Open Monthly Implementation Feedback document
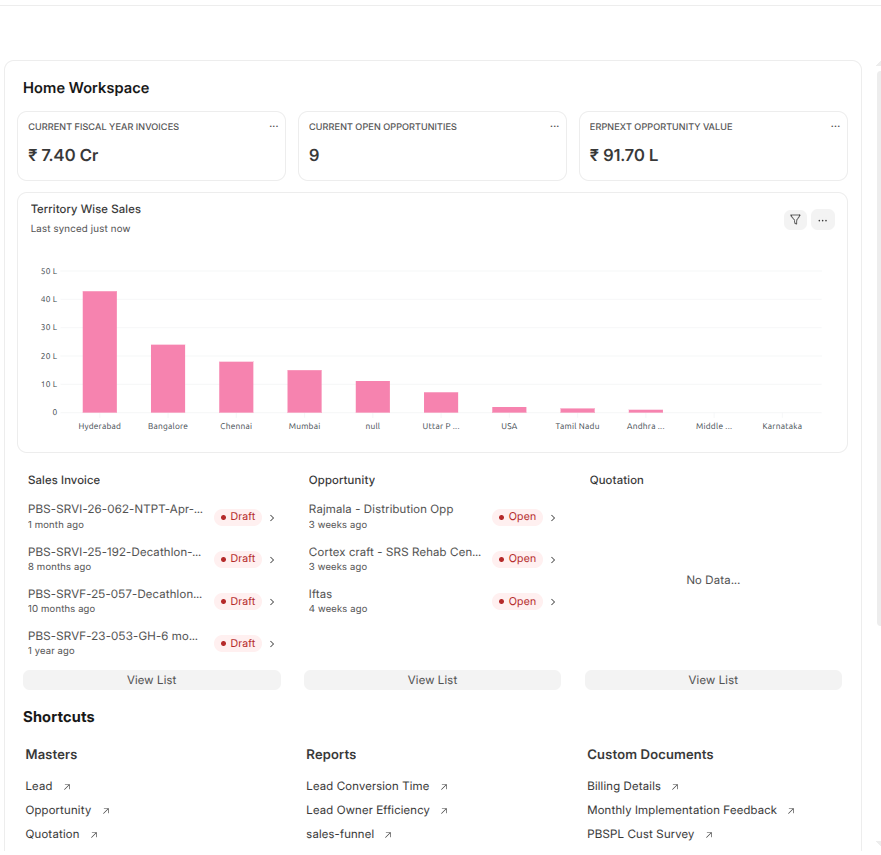881x855 pixels. click(682, 810)
